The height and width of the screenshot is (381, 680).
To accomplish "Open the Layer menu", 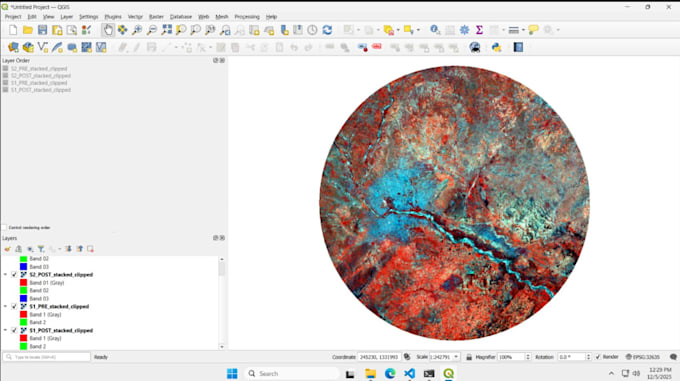I will (x=66, y=17).
